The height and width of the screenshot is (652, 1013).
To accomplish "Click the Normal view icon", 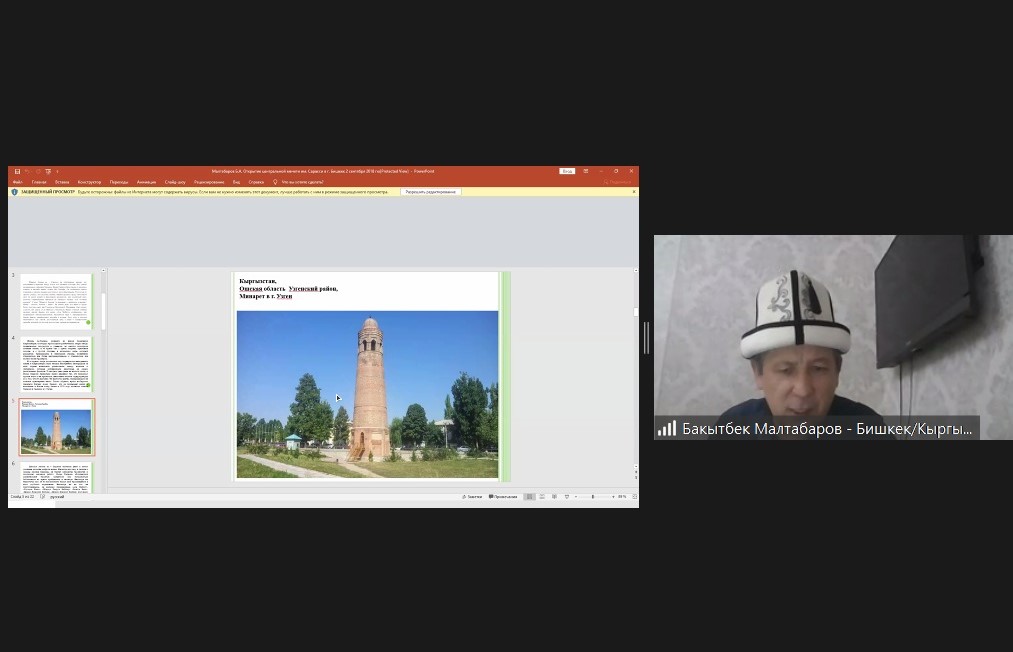I will [529, 497].
